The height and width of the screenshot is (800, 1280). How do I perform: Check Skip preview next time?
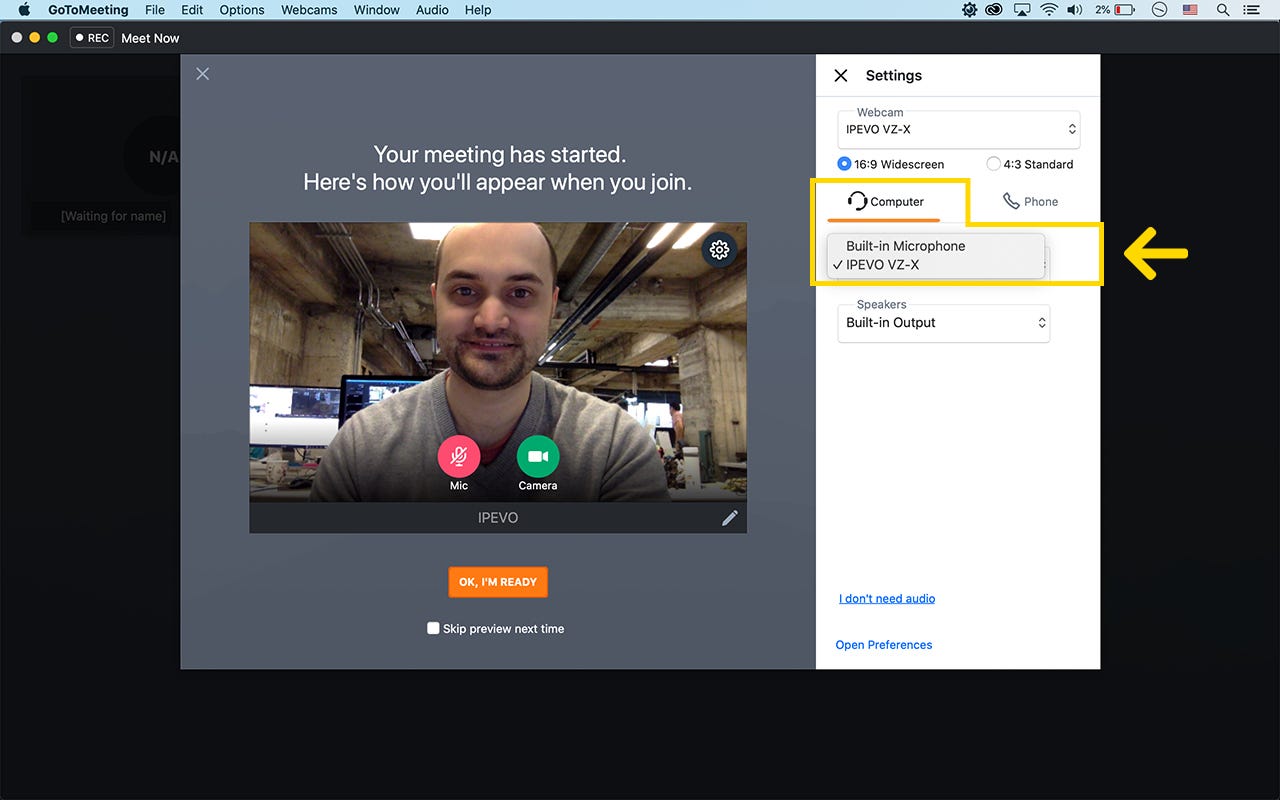click(x=433, y=628)
